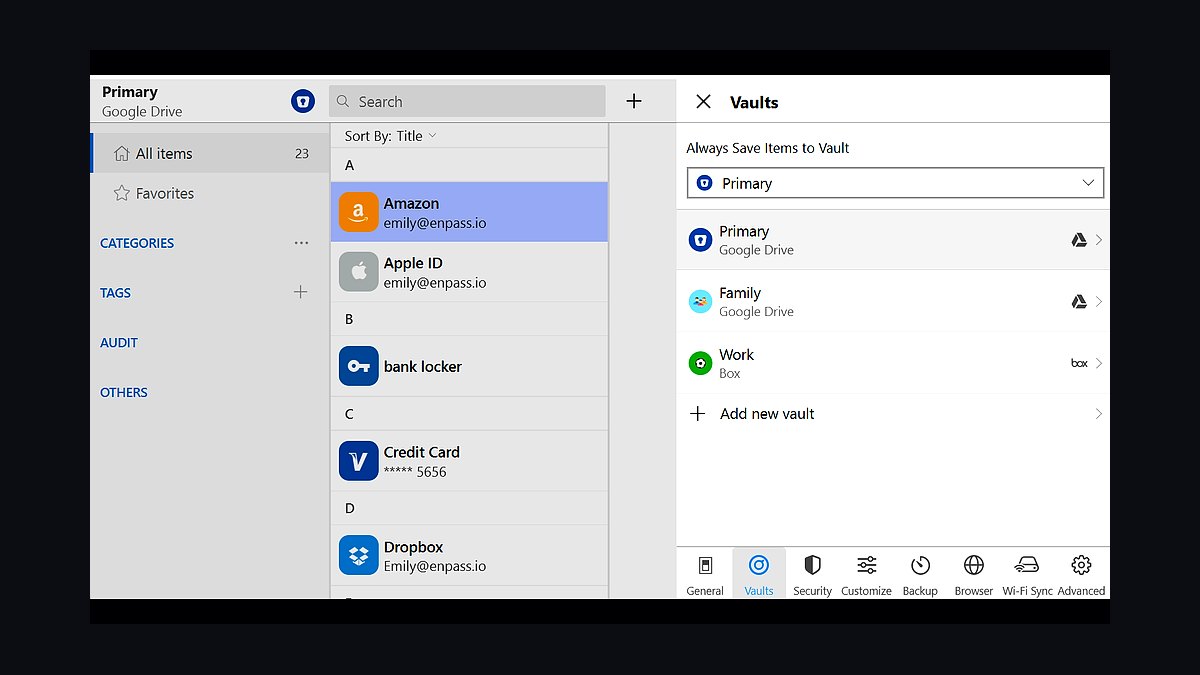The width and height of the screenshot is (1200, 675).
Task: Expand the AUDIT section
Action: (x=119, y=342)
